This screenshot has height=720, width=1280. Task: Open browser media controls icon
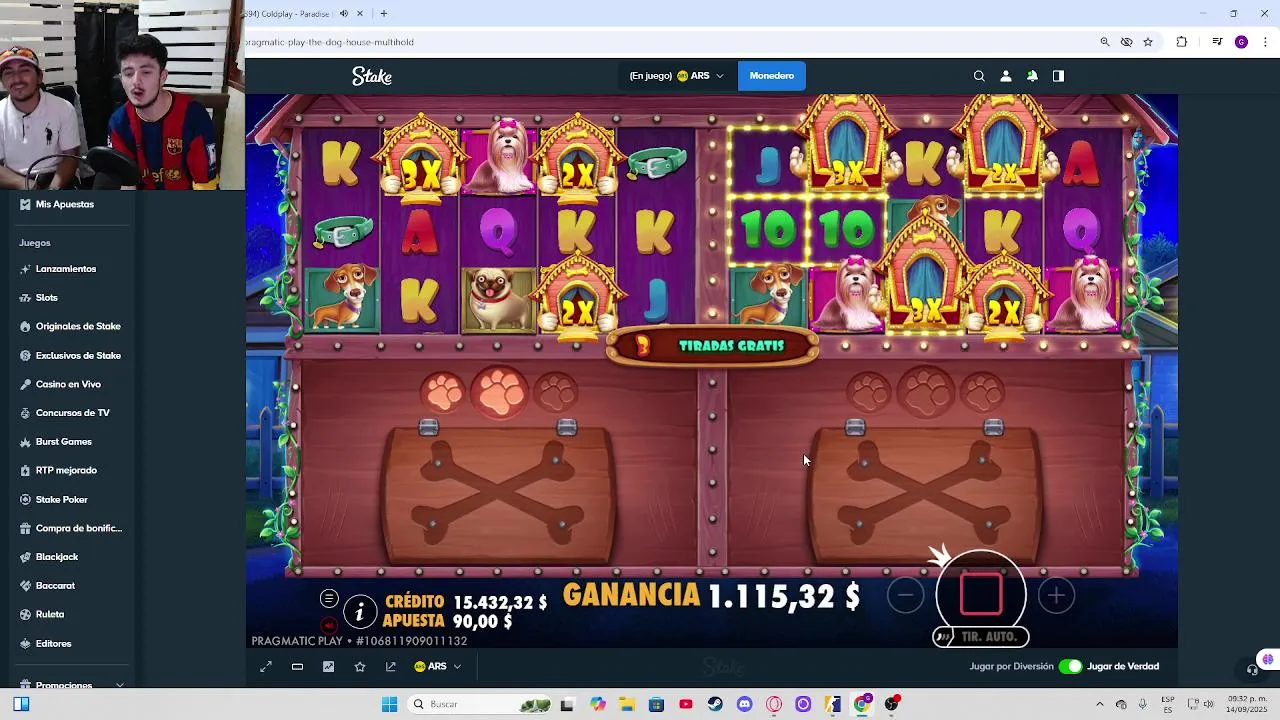1217,42
